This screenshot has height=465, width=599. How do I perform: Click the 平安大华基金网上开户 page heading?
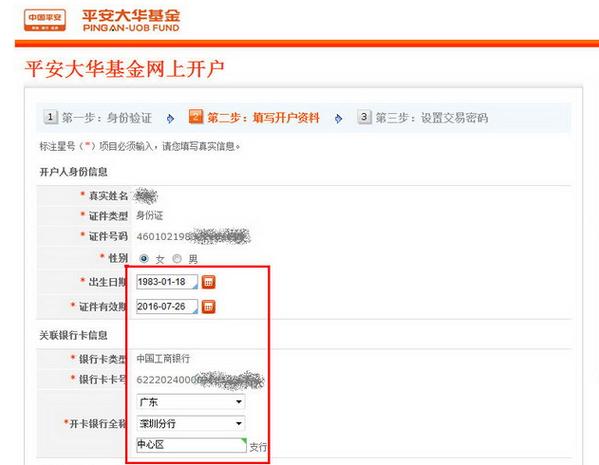point(125,69)
